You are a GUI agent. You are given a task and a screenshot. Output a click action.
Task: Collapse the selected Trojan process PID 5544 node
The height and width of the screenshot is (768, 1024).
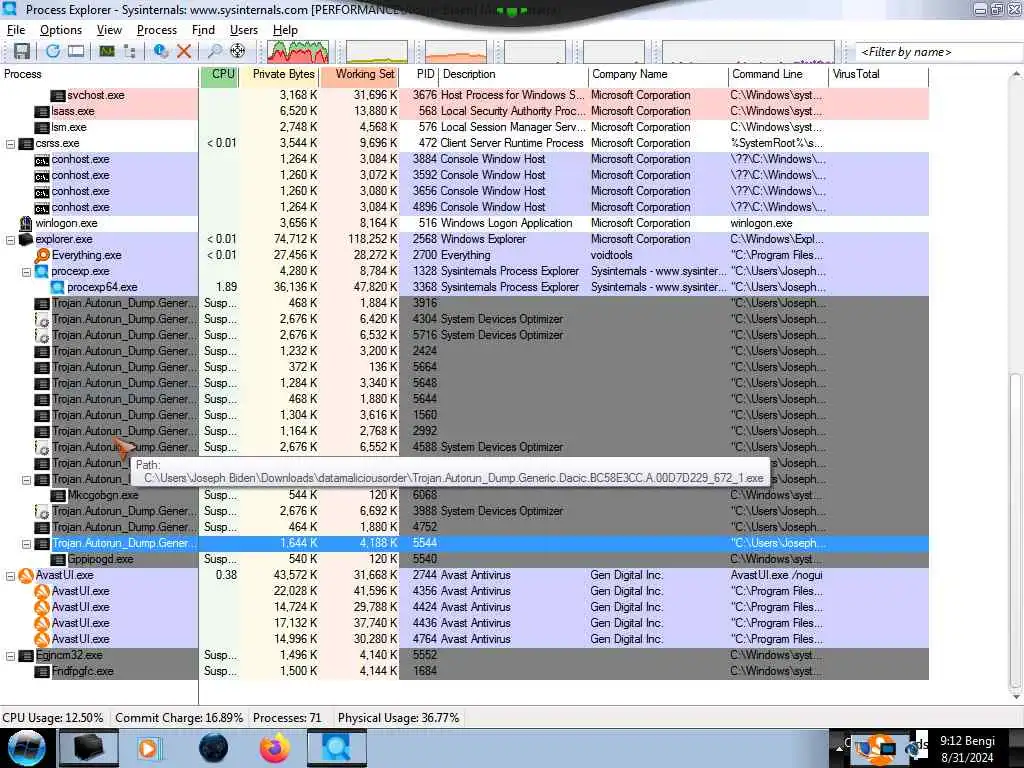pos(26,543)
